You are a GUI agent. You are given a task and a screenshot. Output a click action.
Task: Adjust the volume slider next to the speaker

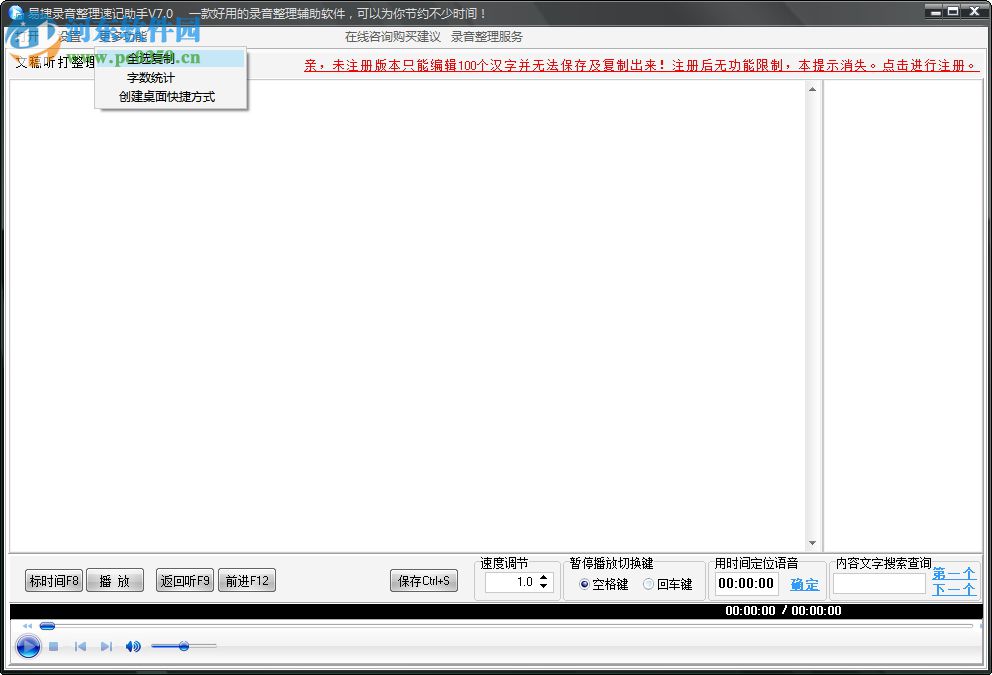point(184,647)
